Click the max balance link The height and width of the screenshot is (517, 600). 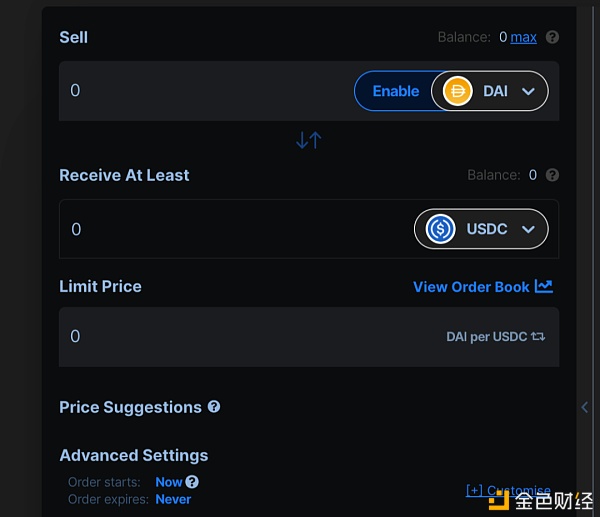click(523, 37)
